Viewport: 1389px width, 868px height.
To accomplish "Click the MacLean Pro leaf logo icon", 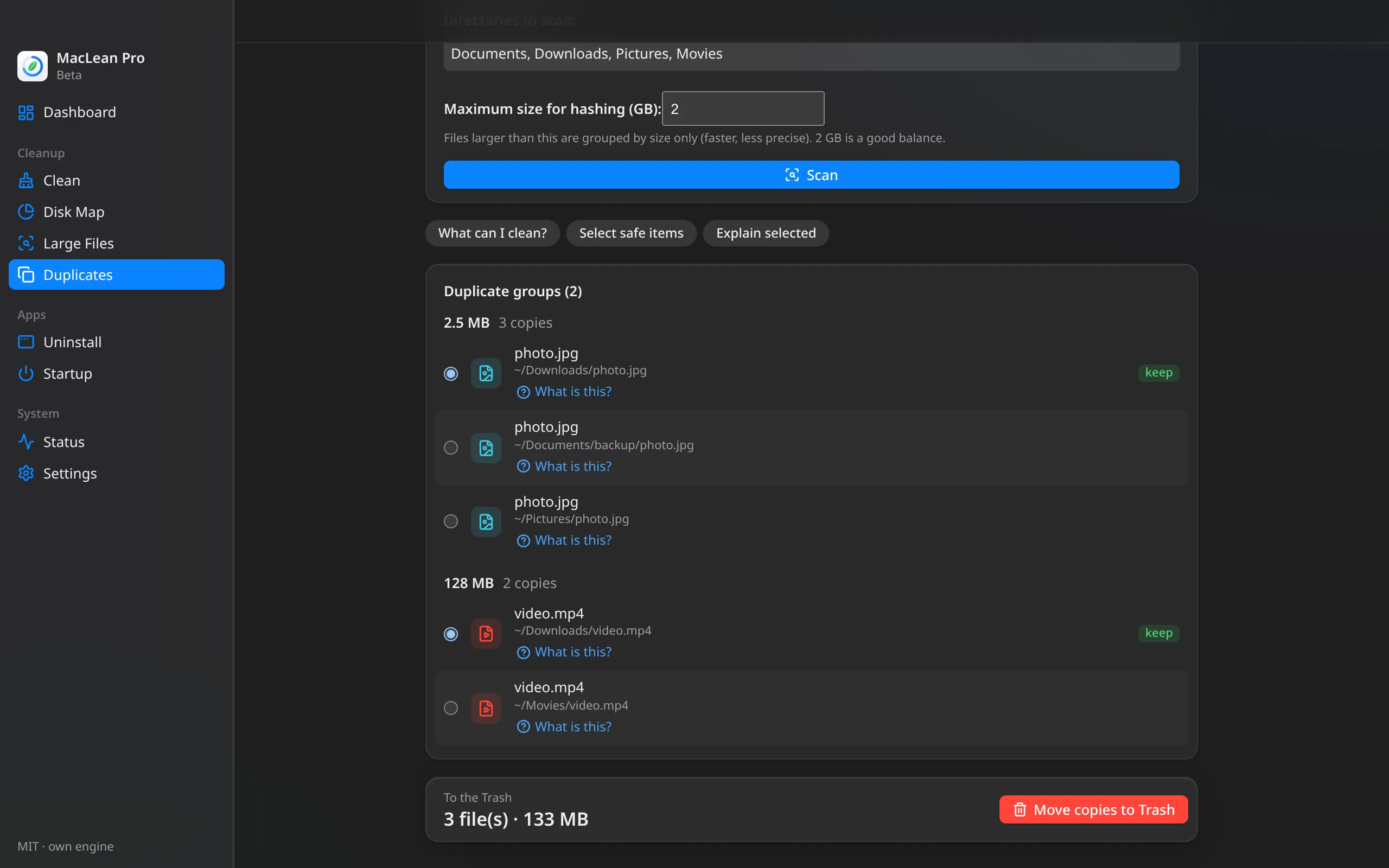I will pyautogui.click(x=32, y=66).
